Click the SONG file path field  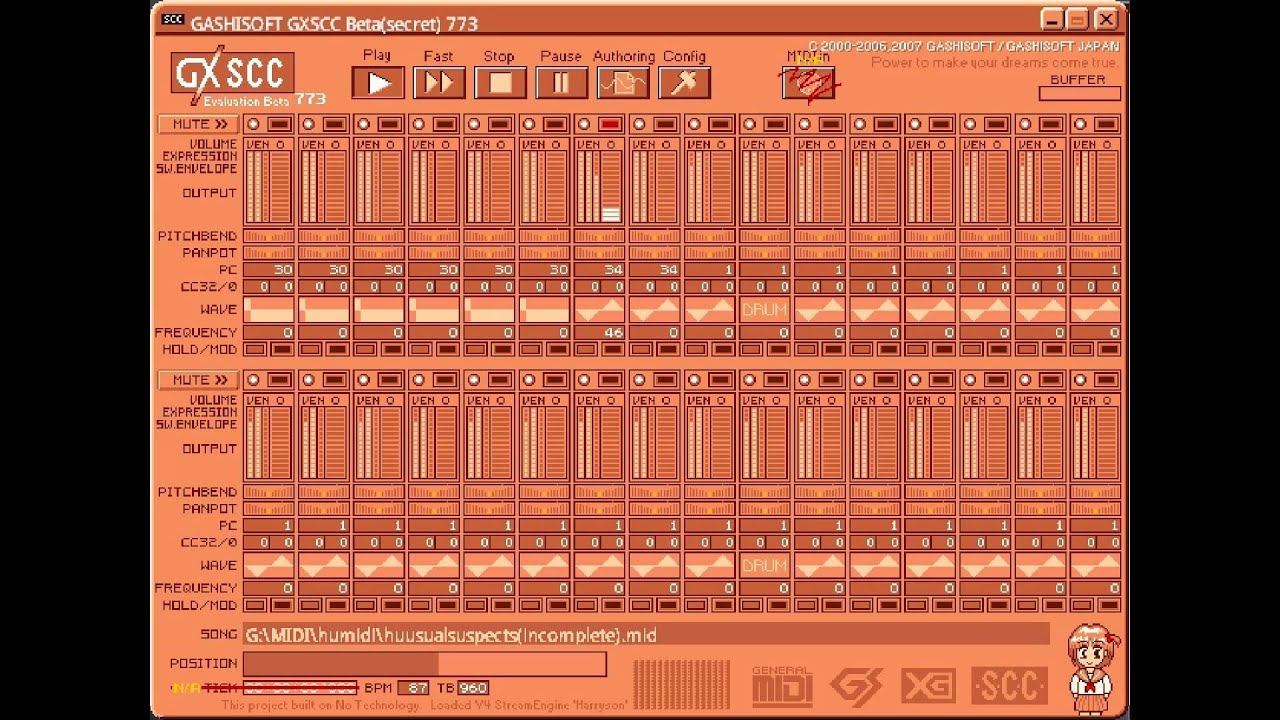646,635
